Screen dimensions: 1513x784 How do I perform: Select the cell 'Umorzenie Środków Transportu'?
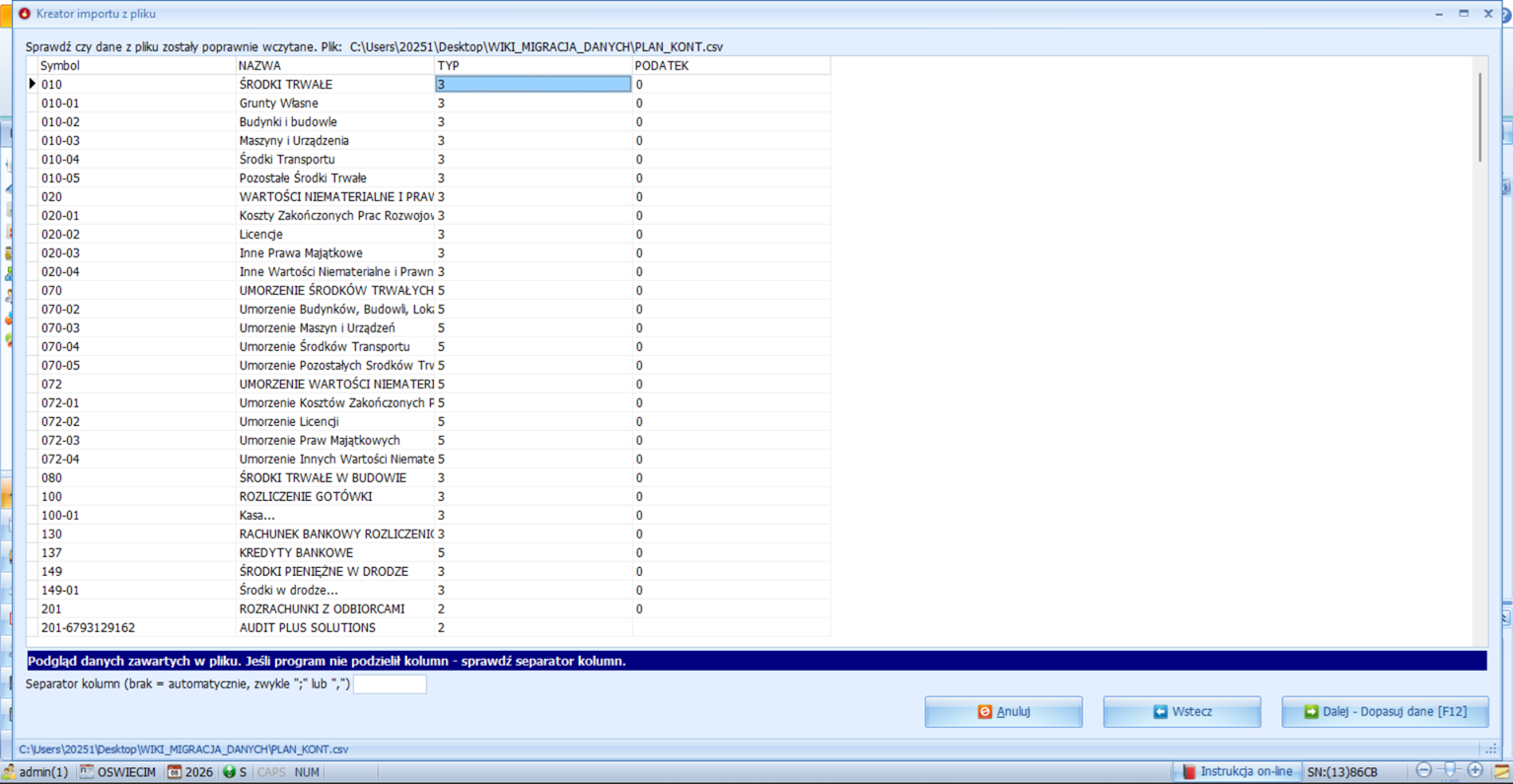pos(334,346)
